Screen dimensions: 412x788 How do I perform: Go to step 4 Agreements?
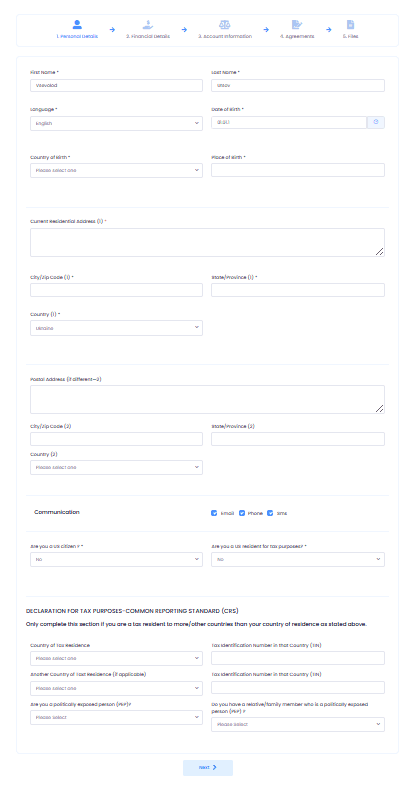click(297, 36)
